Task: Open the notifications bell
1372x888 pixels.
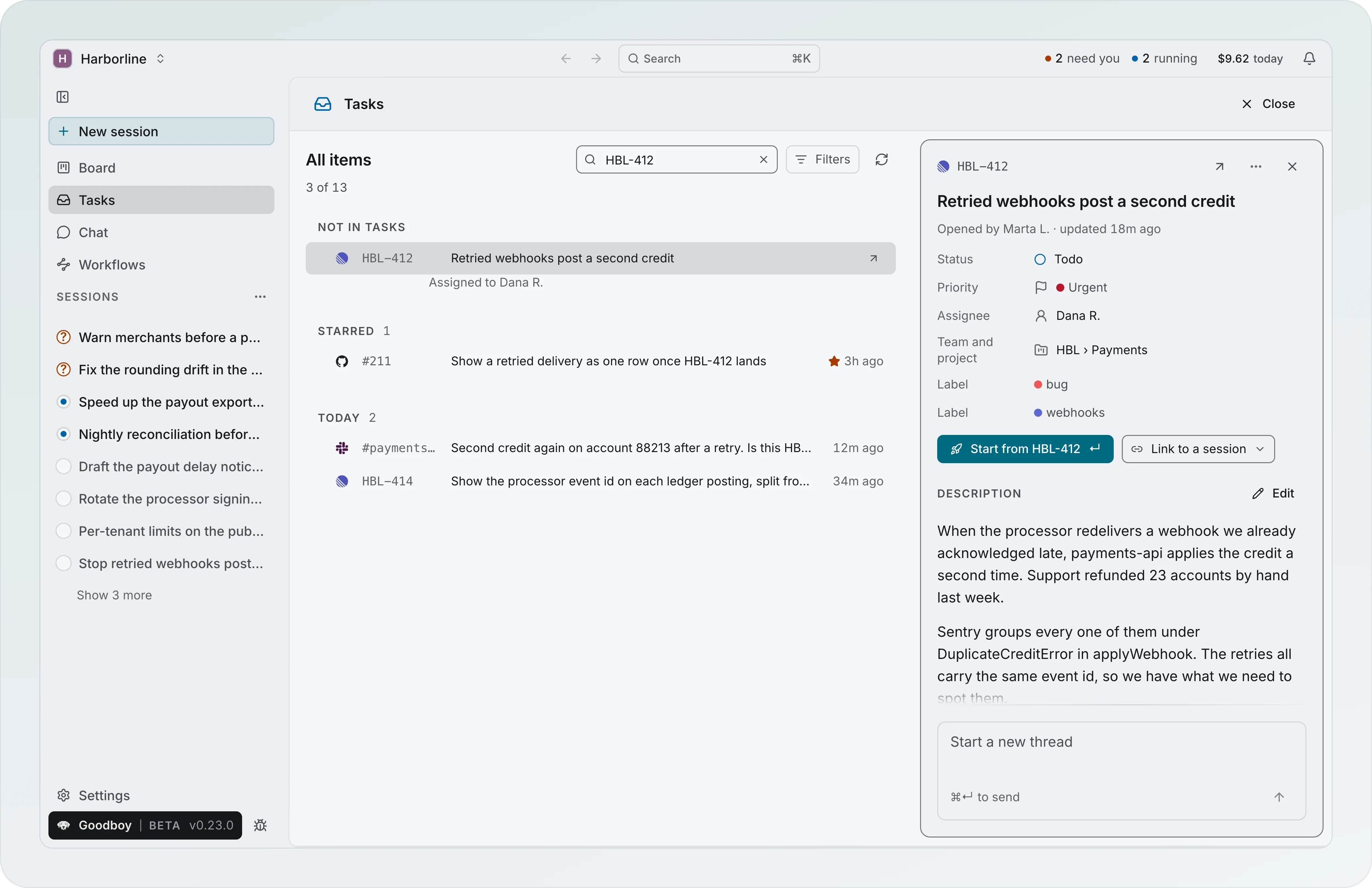Action: point(1309,58)
